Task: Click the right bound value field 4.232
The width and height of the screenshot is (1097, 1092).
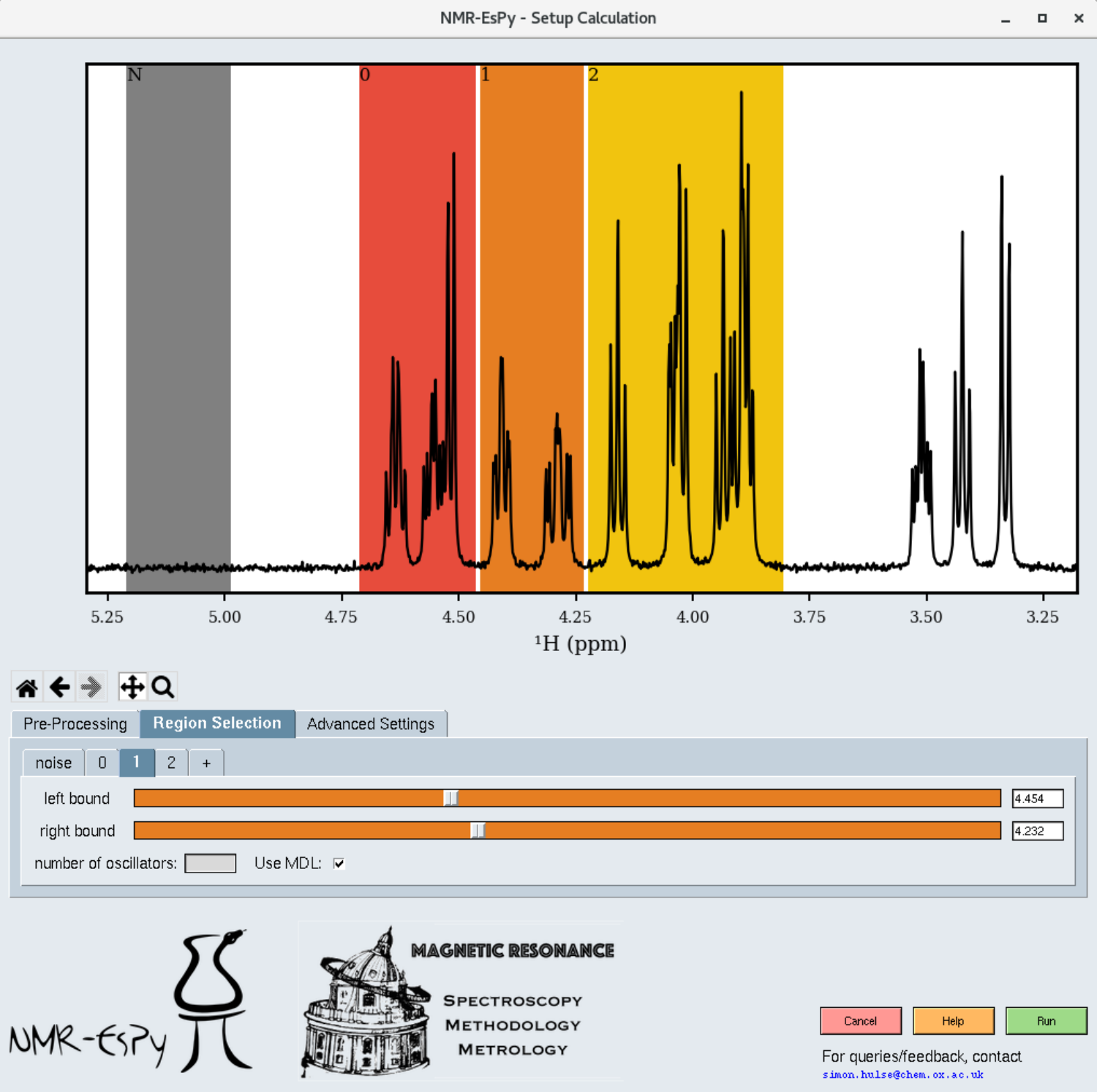Action: (x=1038, y=831)
